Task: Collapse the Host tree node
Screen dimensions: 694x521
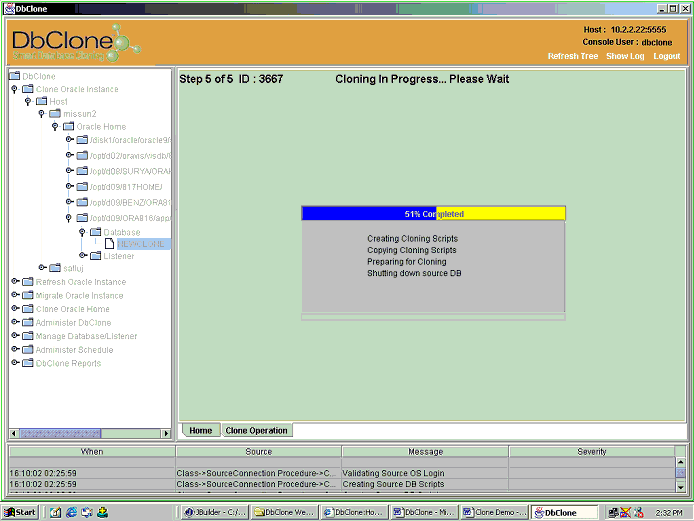Action: tap(28, 101)
